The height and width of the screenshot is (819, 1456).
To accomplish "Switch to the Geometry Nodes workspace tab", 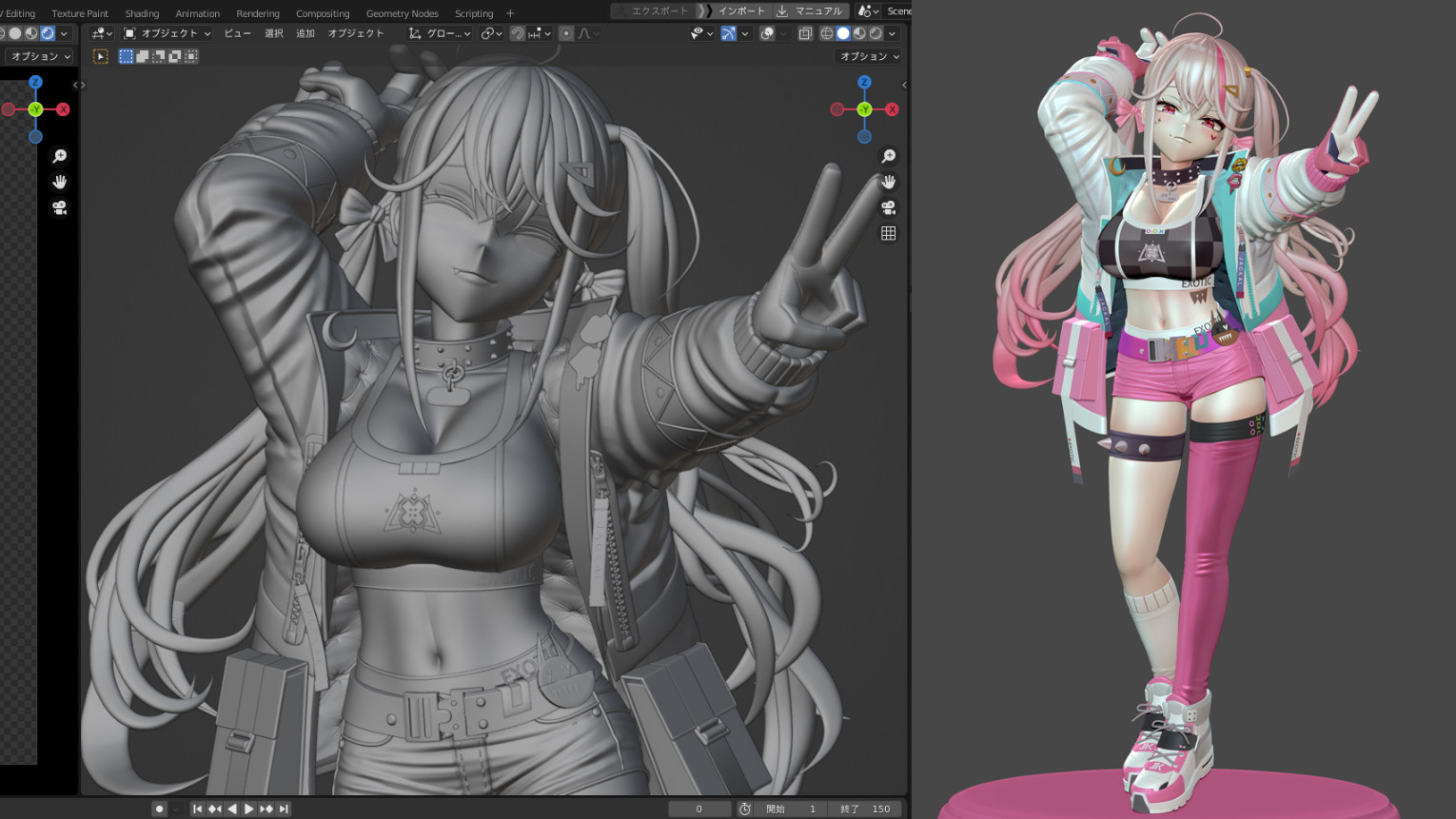I will click(402, 13).
